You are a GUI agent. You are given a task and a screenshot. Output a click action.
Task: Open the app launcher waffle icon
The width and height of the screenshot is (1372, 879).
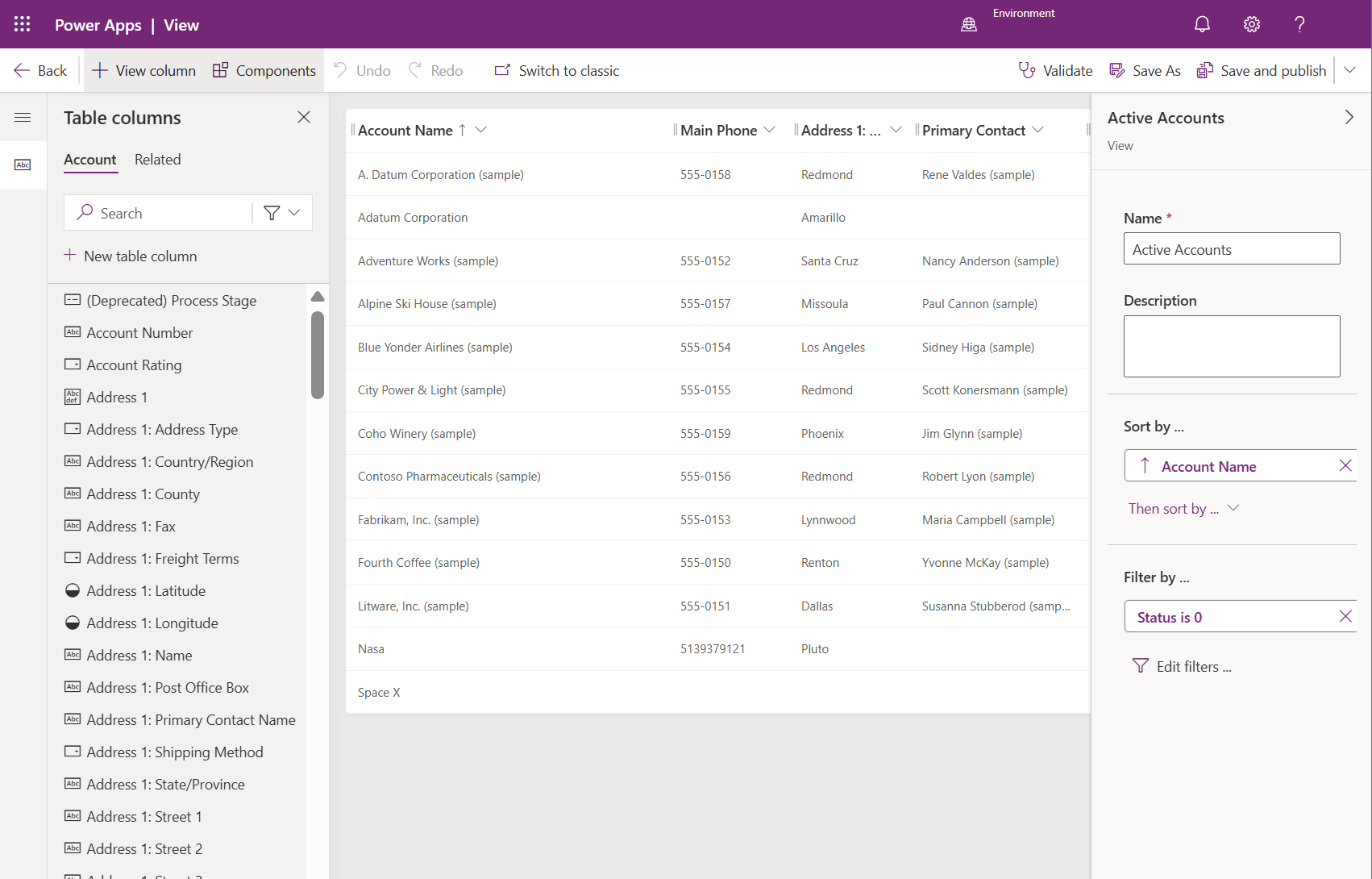pos(22,24)
